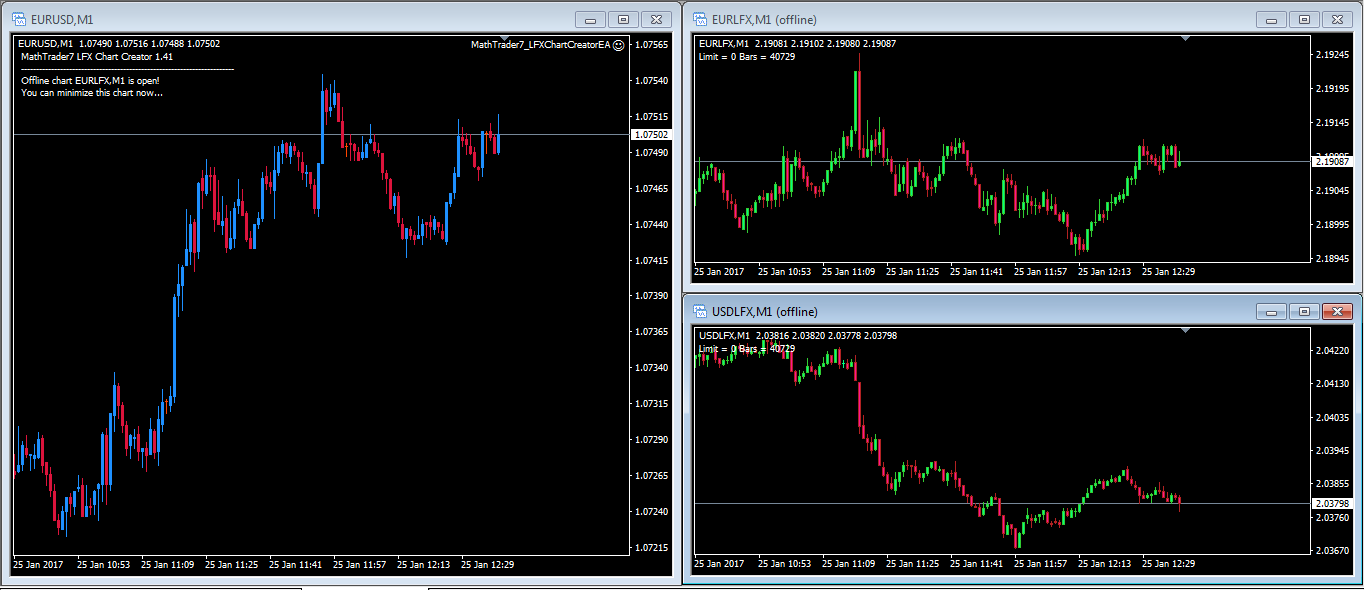Click the 1.07415 price axis label
The height and width of the screenshot is (590, 1364).
(x=653, y=260)
